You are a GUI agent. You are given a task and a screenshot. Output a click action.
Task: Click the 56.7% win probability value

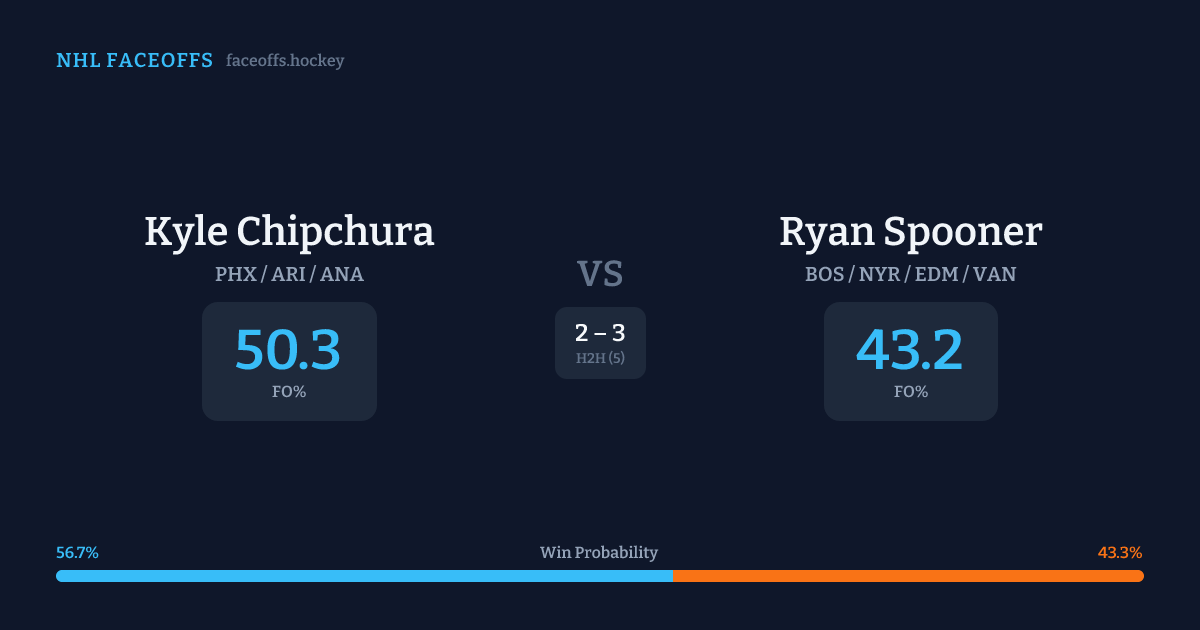tap(77, 553)
